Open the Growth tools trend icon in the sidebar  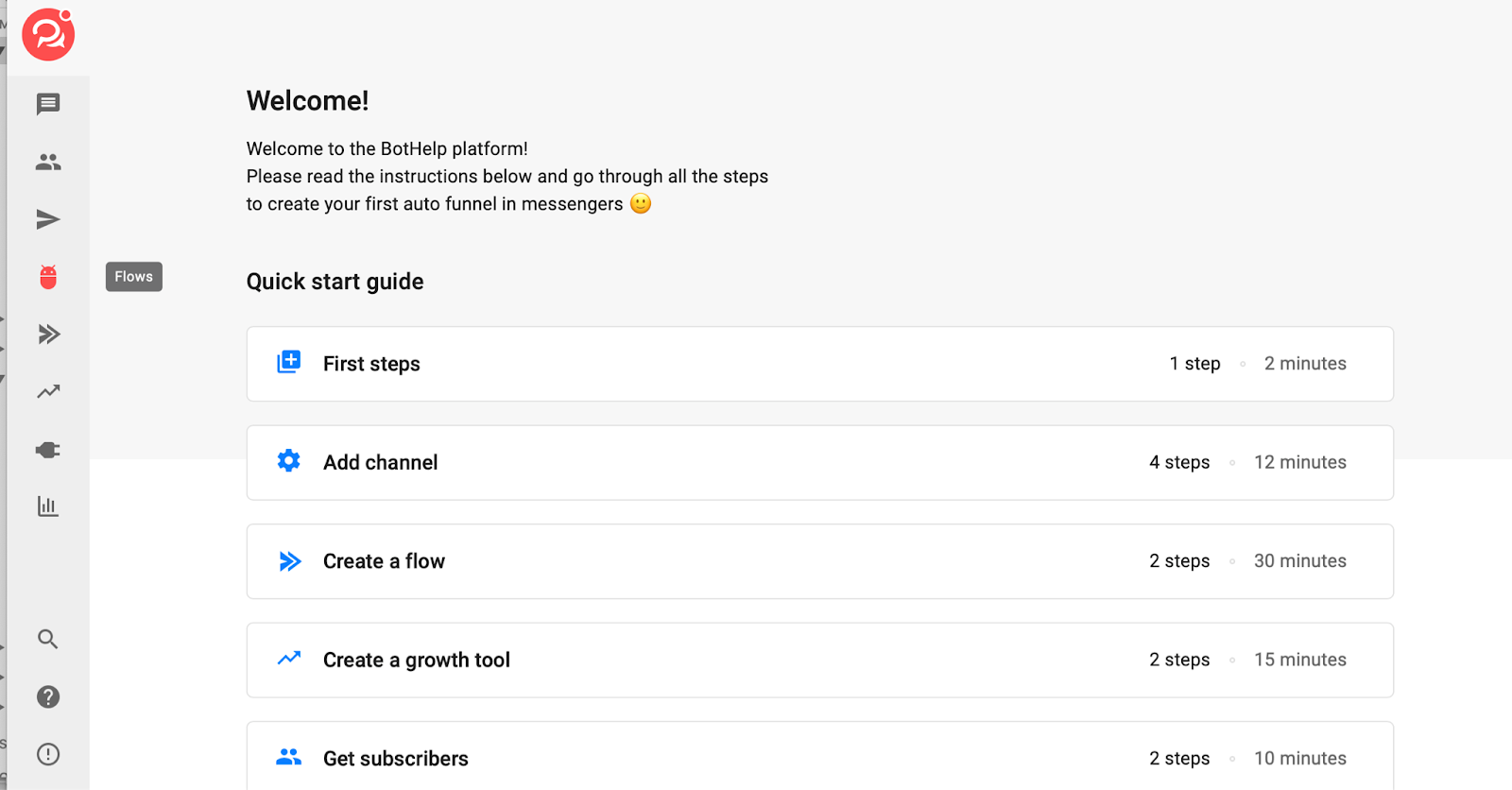point(48,391)
